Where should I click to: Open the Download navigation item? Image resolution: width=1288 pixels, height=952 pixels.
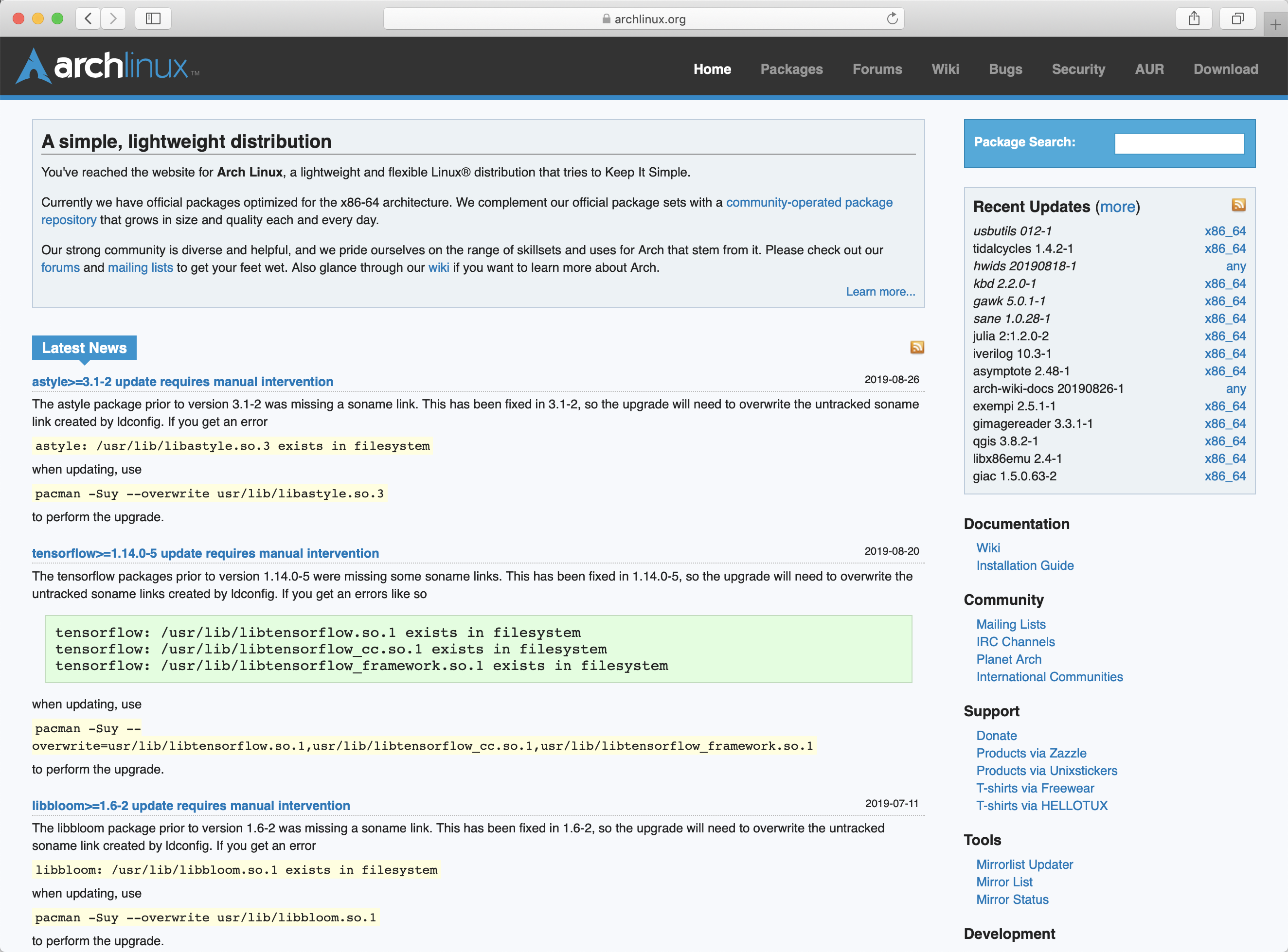coord(1226,69)
